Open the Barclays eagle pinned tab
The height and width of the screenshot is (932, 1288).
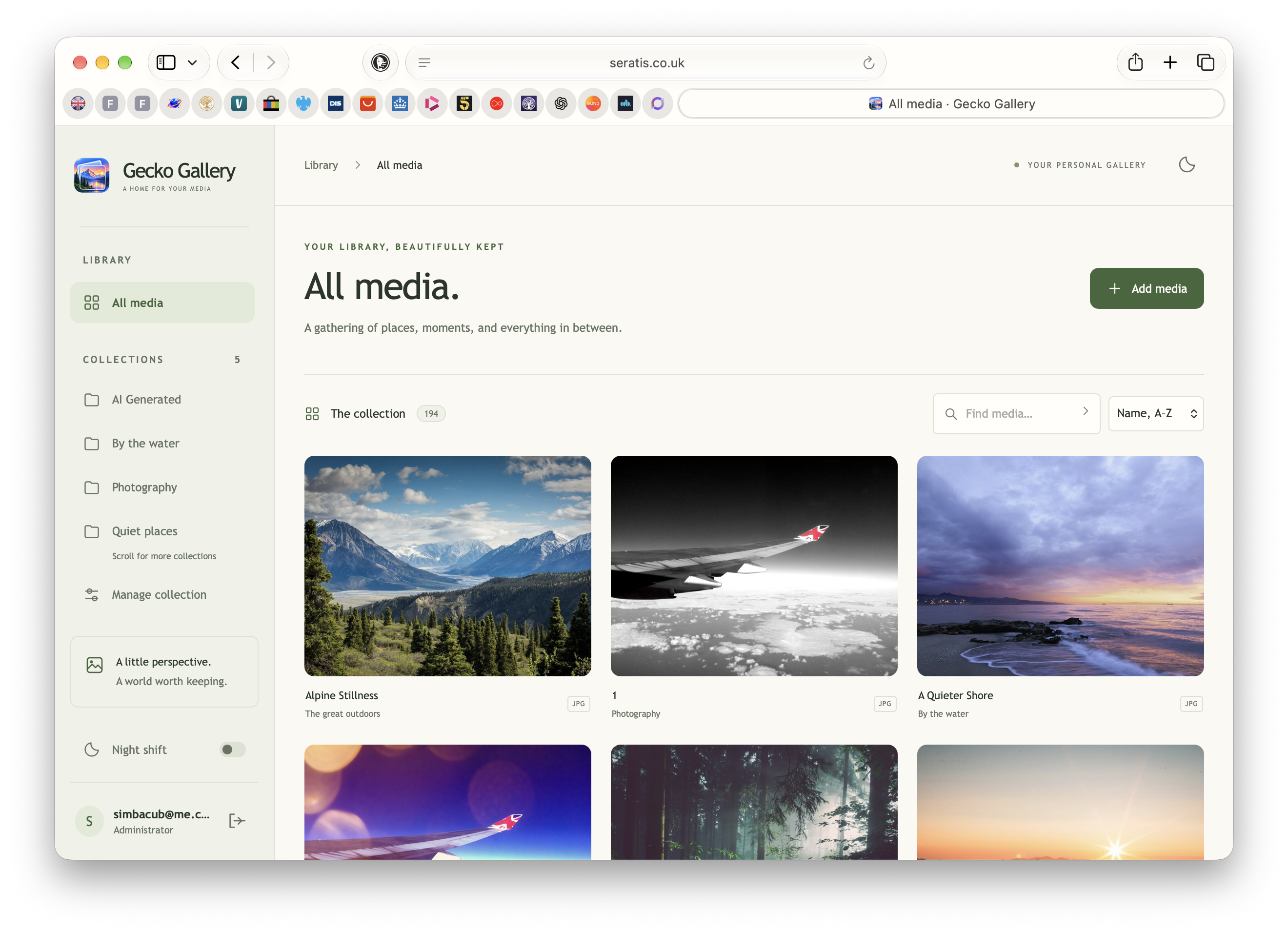pos(303,103)
